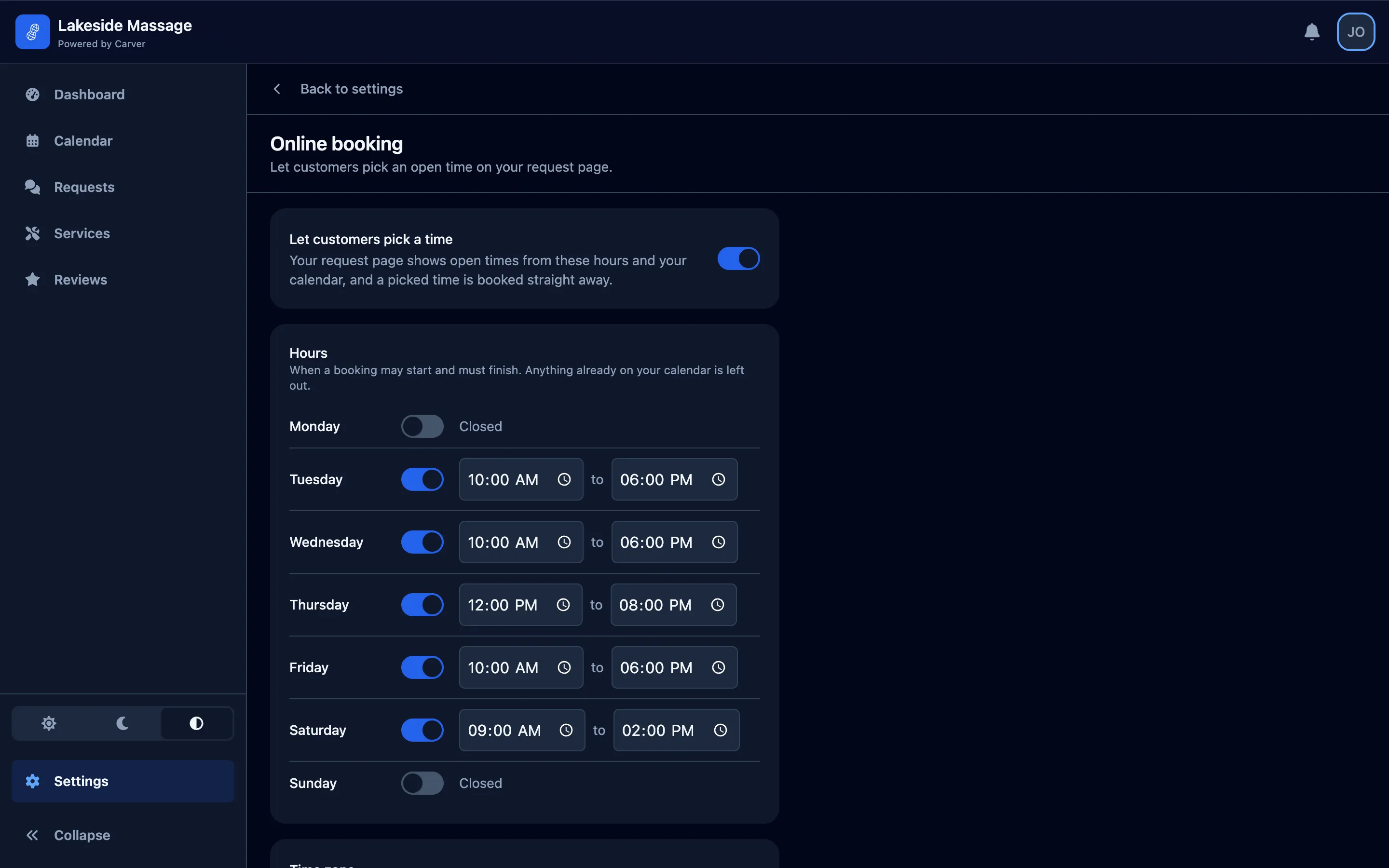Image resolution: width=1389 pixels, height=868 pixels.
Task: Edit Friday 06:00 PM end time field
Action: click(674, 667)
